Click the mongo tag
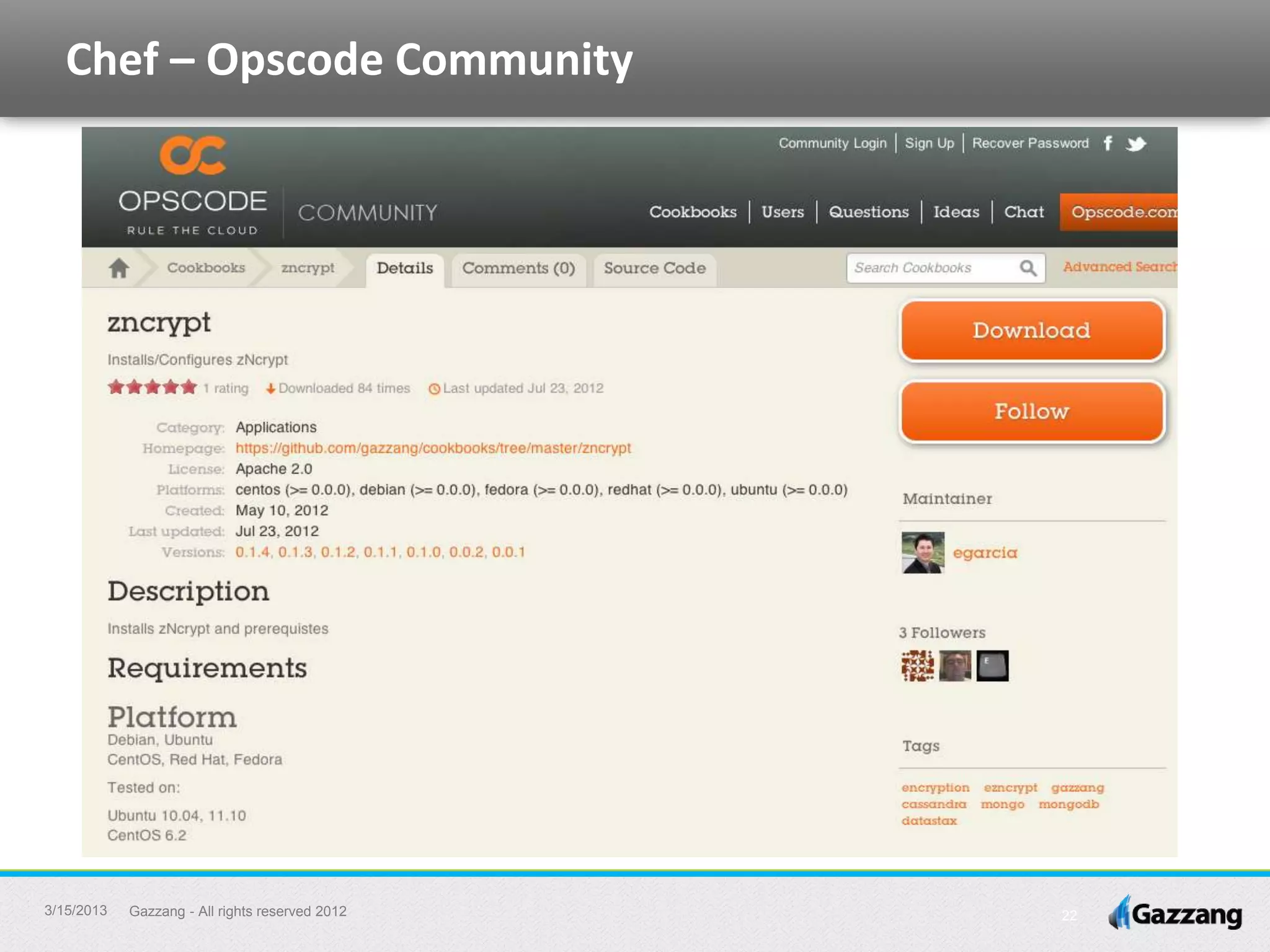Viewport: 1270px width, 952px height. 1002,804
